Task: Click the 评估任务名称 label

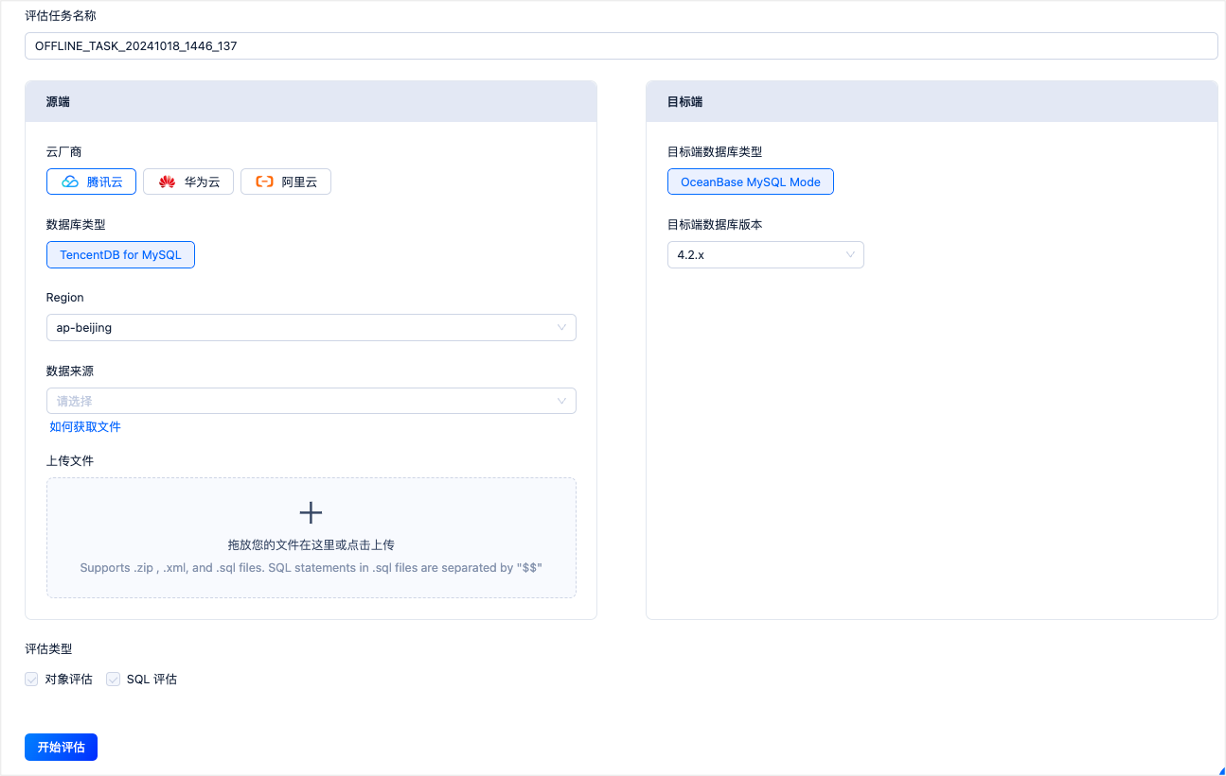Action: tap(61, 16)
